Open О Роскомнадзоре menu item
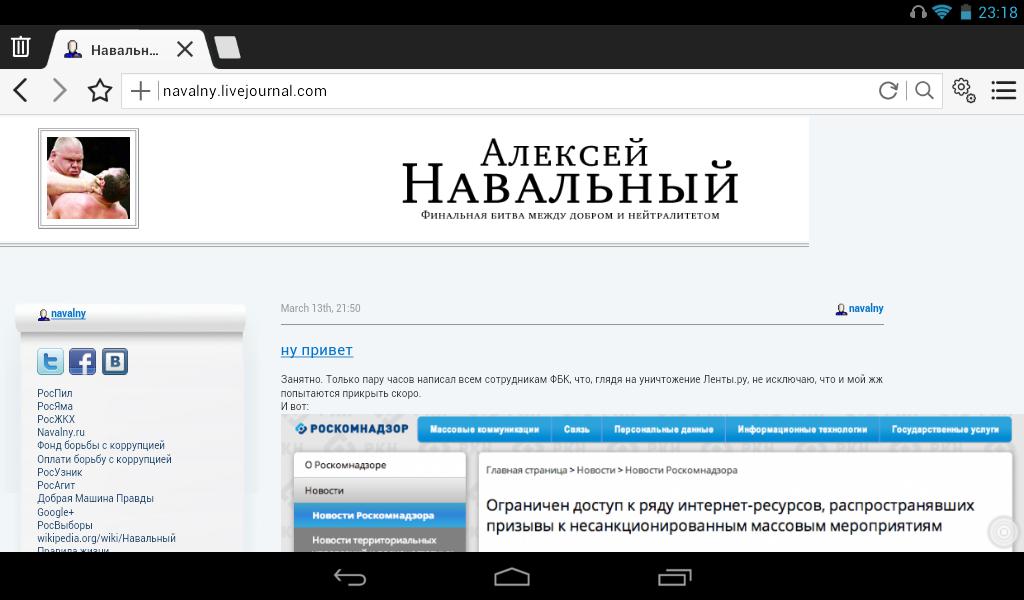The width and height of the screenshot is (1024, 600). coord(379,465)
